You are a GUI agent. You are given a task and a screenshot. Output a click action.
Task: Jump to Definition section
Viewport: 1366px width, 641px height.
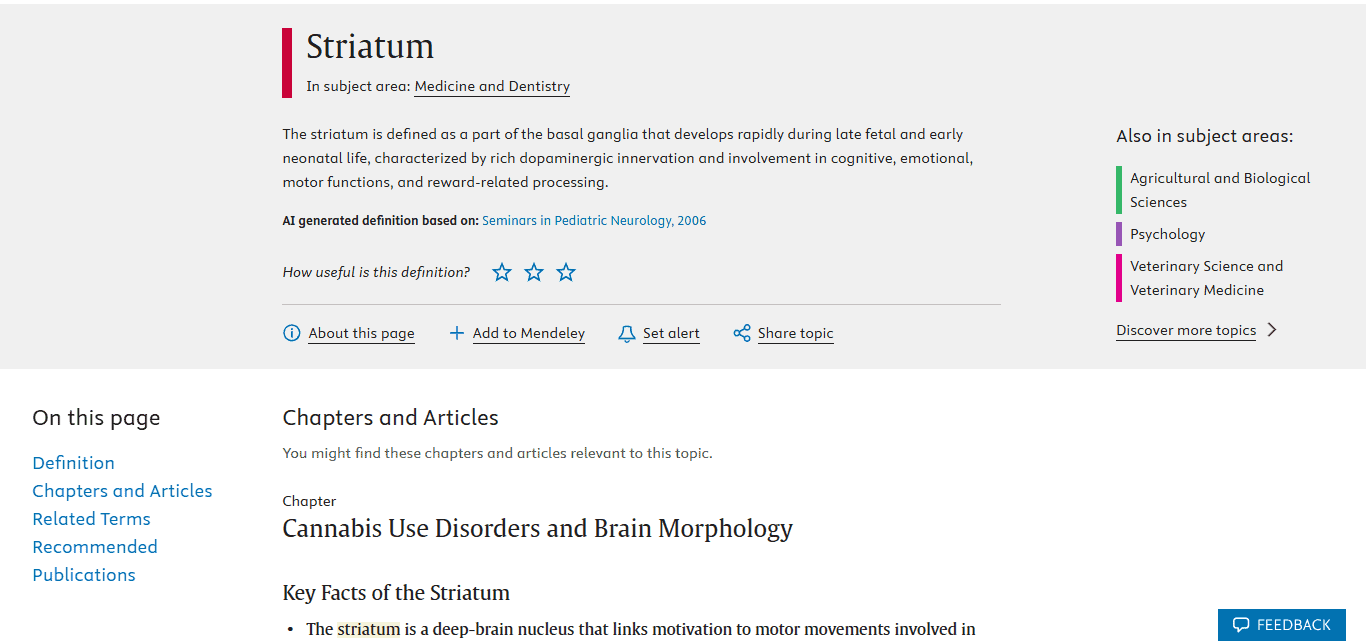coord(73,463)
